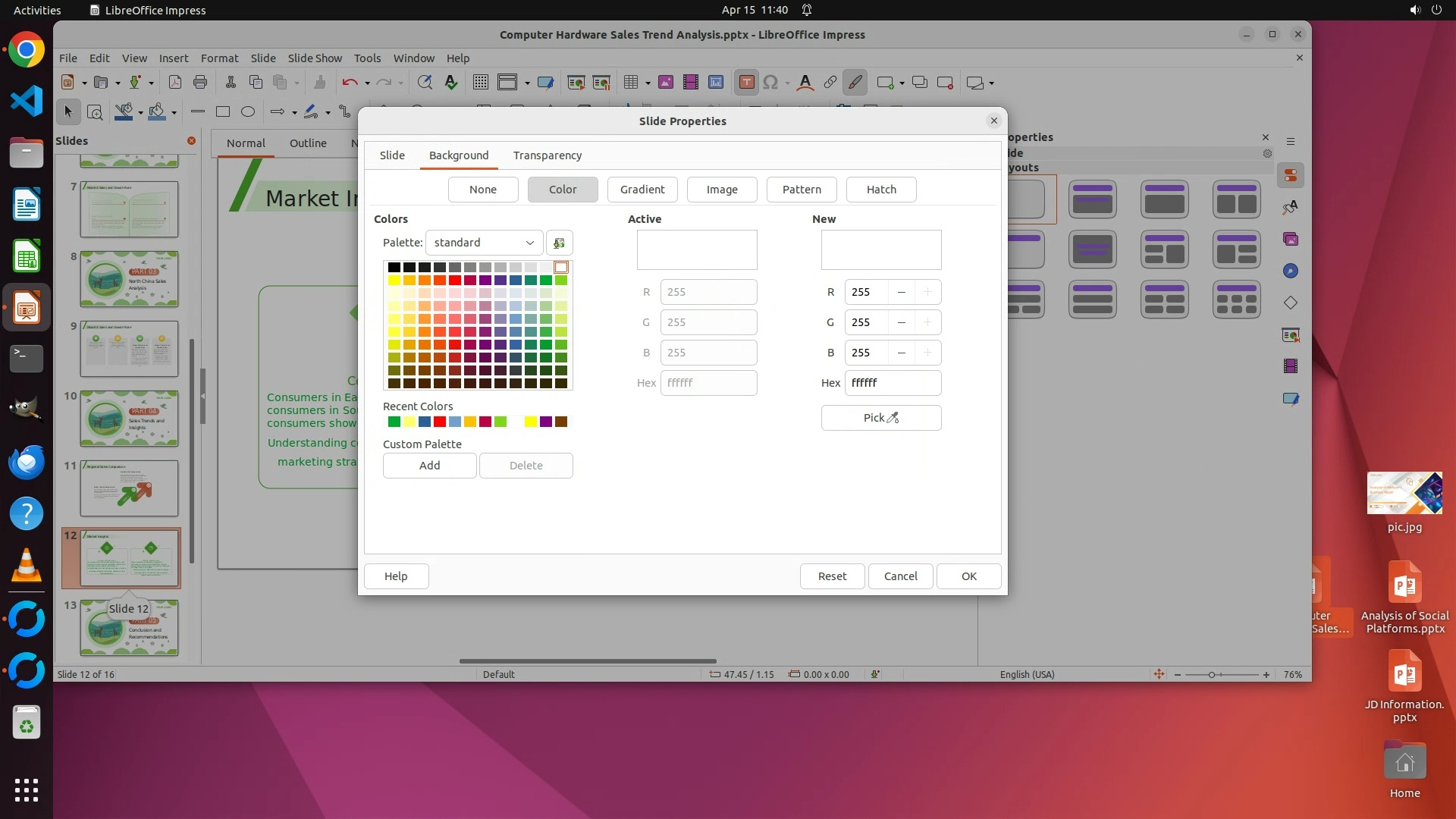Click the Insert Table toolbar icon

[630, 83]
